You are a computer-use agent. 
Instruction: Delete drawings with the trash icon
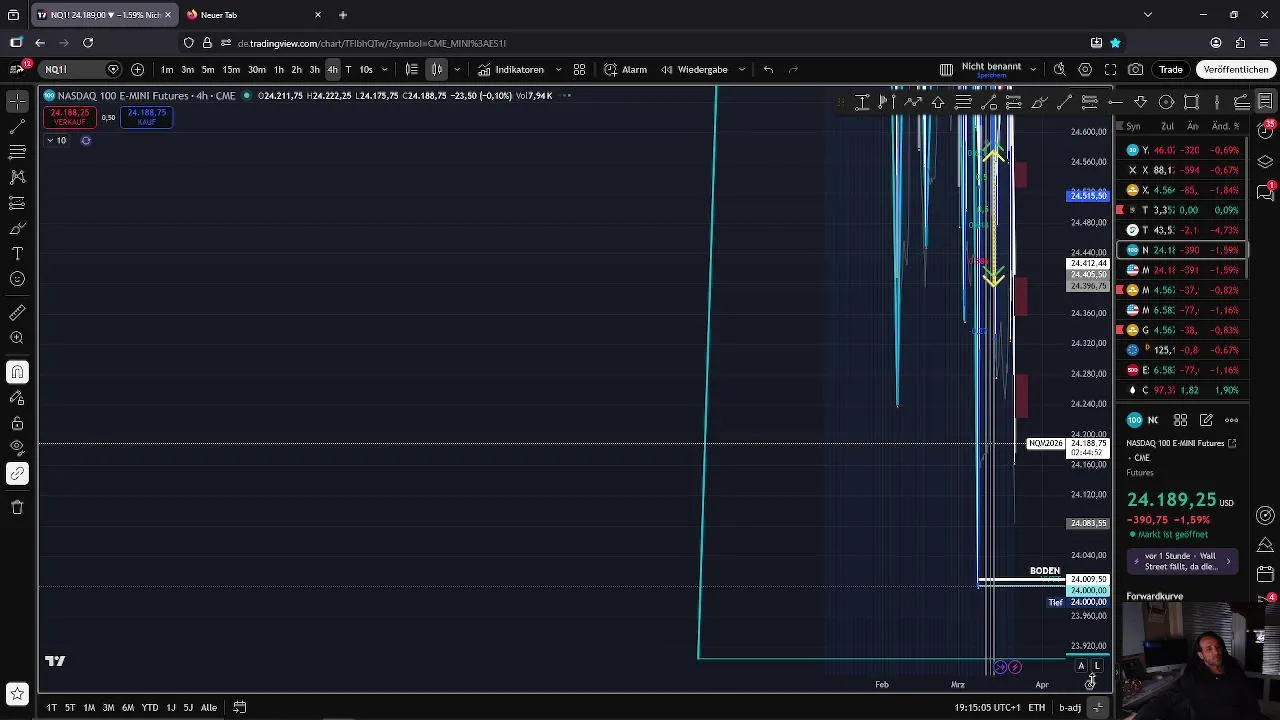coord(17,507)
